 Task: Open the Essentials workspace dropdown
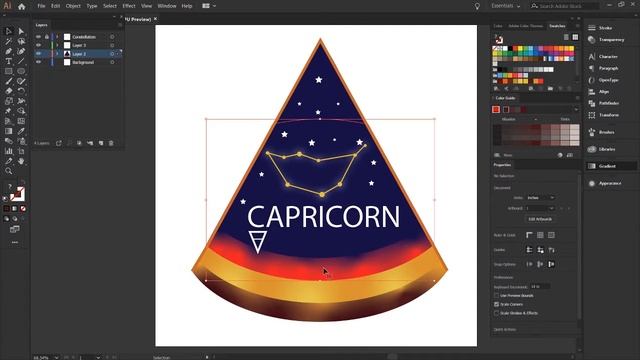click(x=505, y=6)
